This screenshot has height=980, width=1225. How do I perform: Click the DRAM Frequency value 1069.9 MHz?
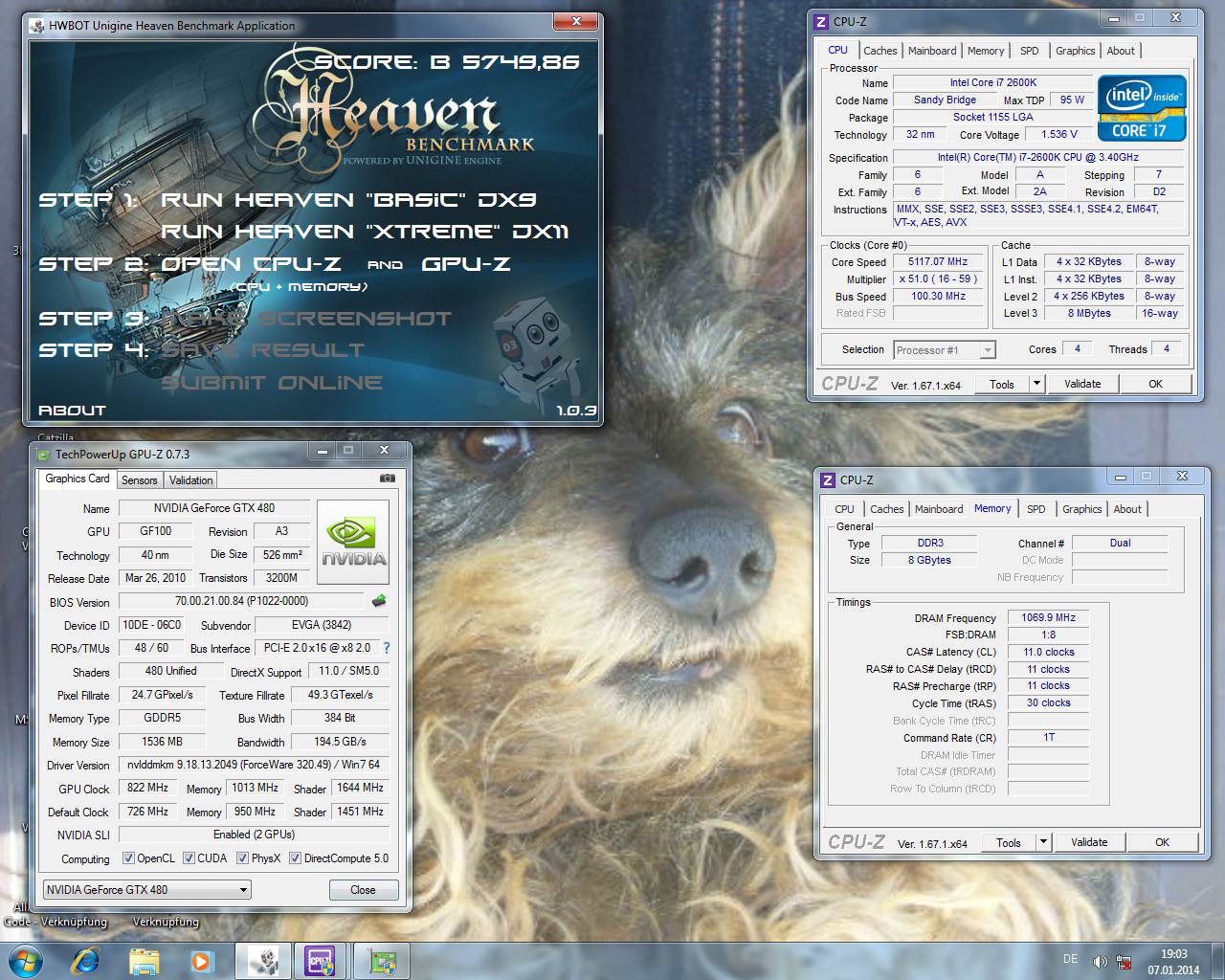(1048, 618)
